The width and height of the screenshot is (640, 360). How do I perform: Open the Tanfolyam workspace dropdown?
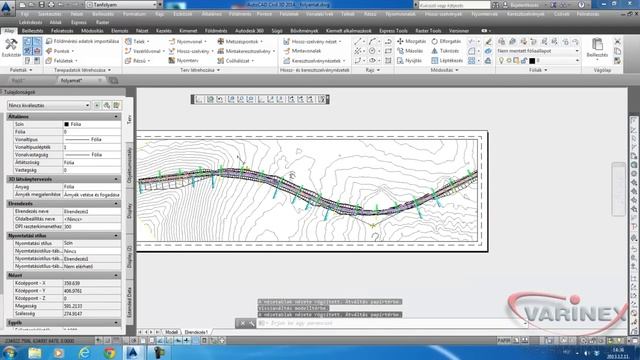pyautogui.click(x=122, y=5)
